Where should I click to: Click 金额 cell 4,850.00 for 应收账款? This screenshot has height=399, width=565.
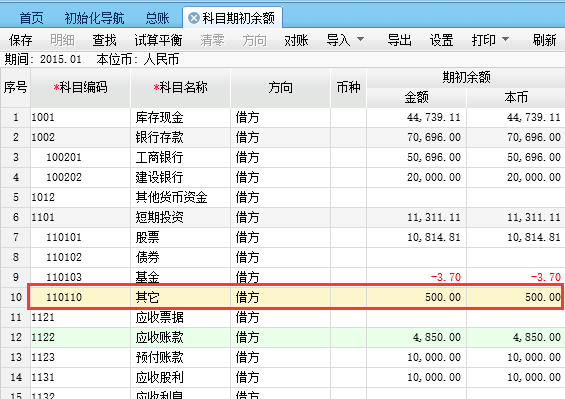(x=417, y=337)
